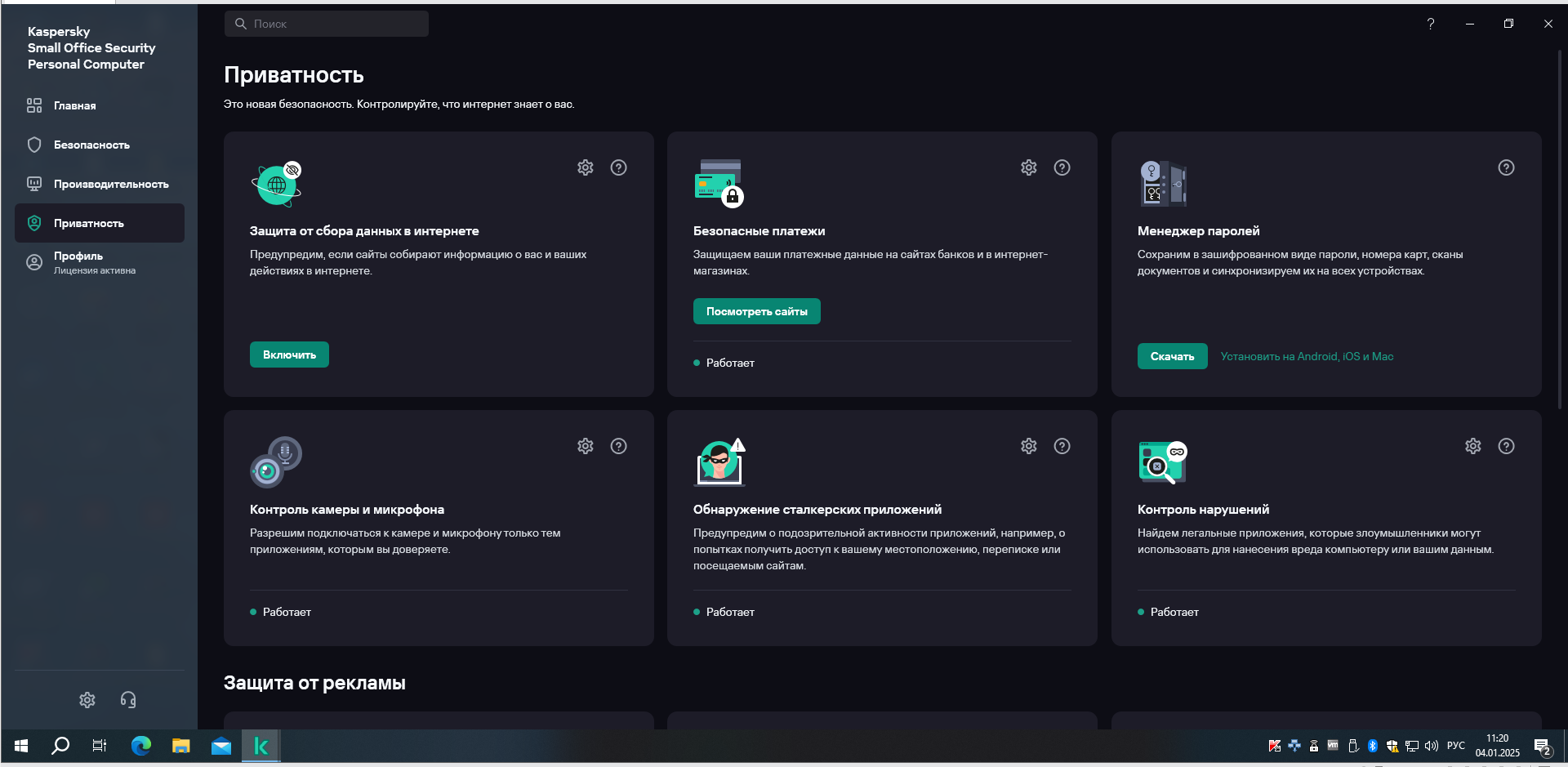Open the Главная section in sidebar

click(x=100, y=105)
